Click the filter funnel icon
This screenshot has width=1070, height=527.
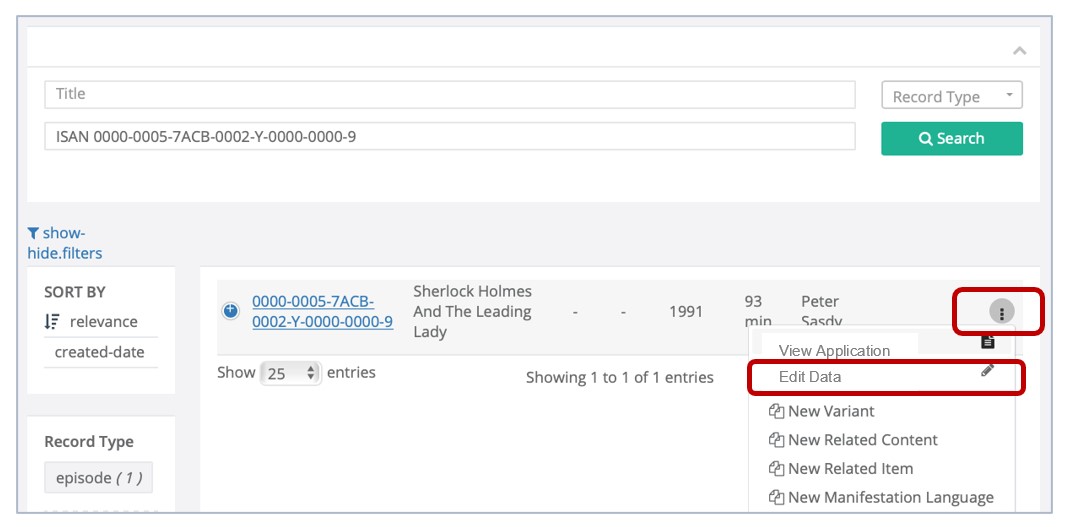pyautogui.click(x=33, y=233)
